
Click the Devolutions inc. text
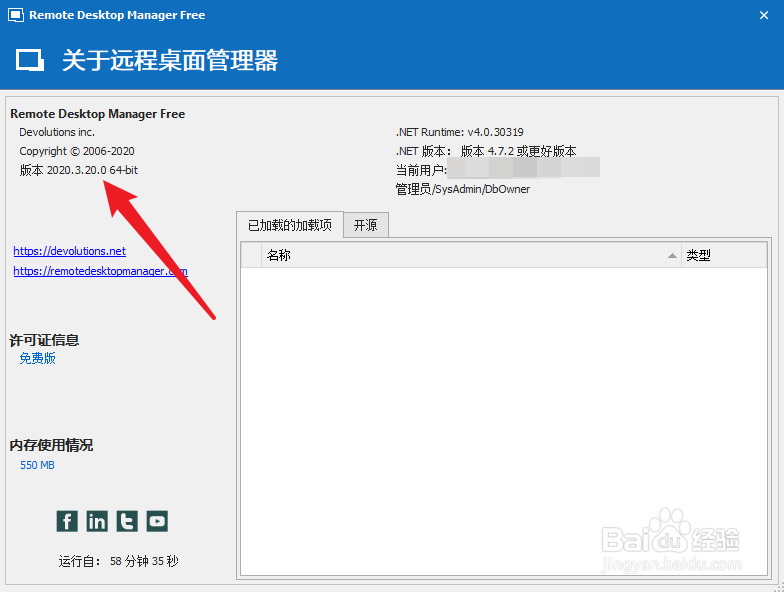click(x=57, y=132)
